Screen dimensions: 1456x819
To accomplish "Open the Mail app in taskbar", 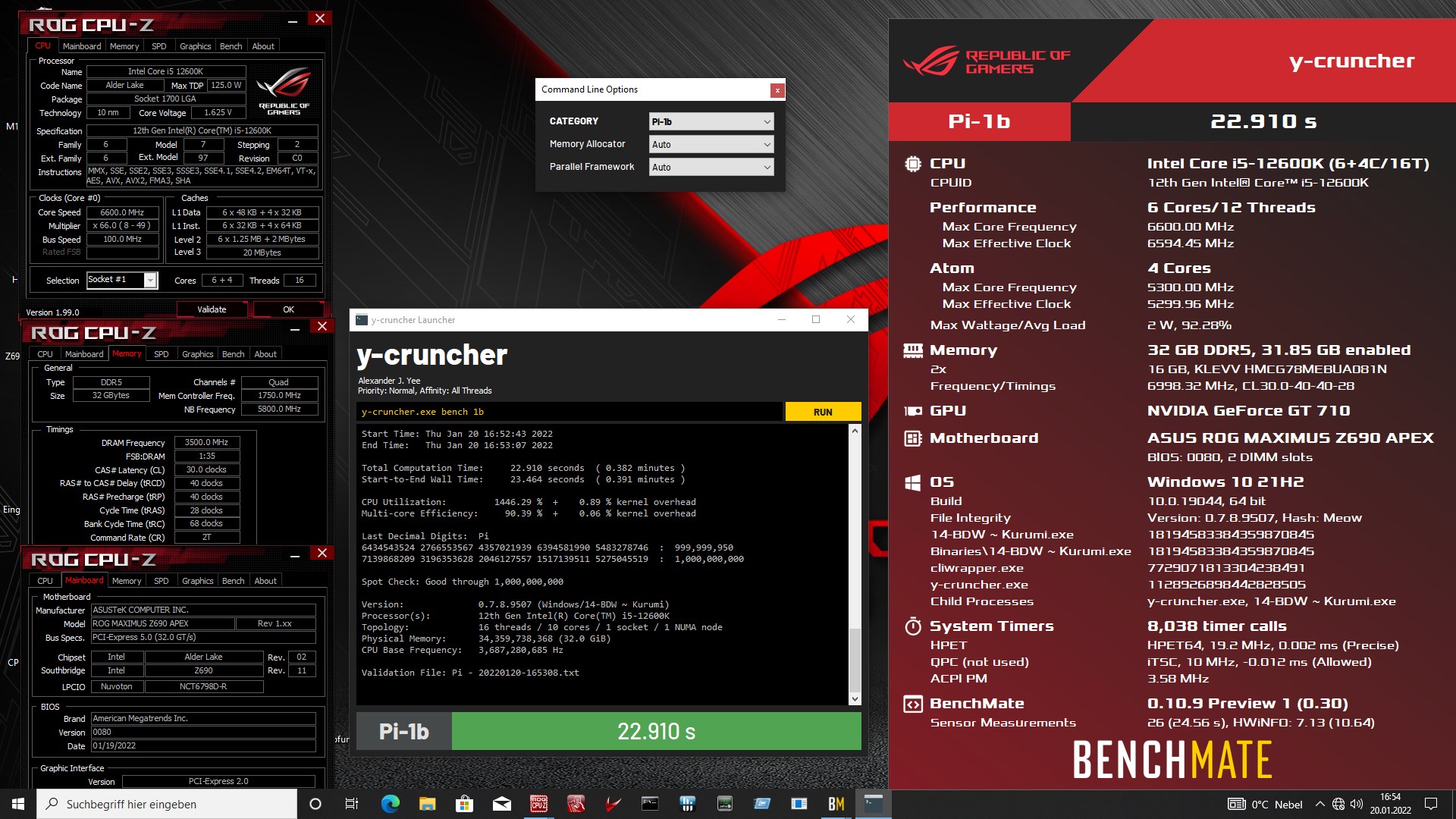I will tap(501, 804).
